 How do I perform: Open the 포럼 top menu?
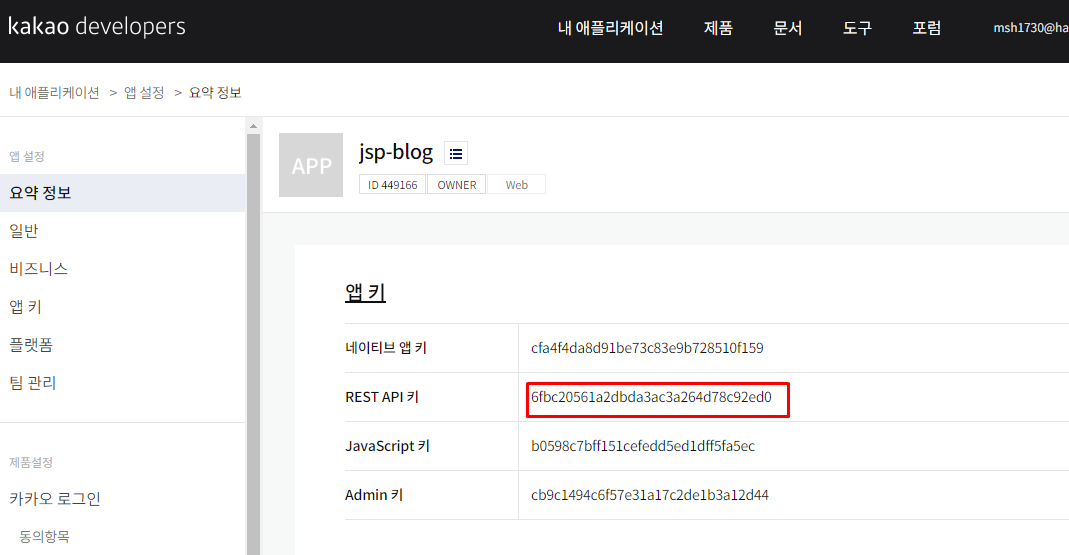(927, 28)
